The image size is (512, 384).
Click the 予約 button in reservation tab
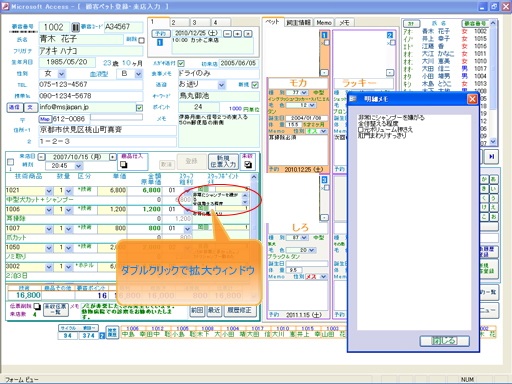coord(161,33)
